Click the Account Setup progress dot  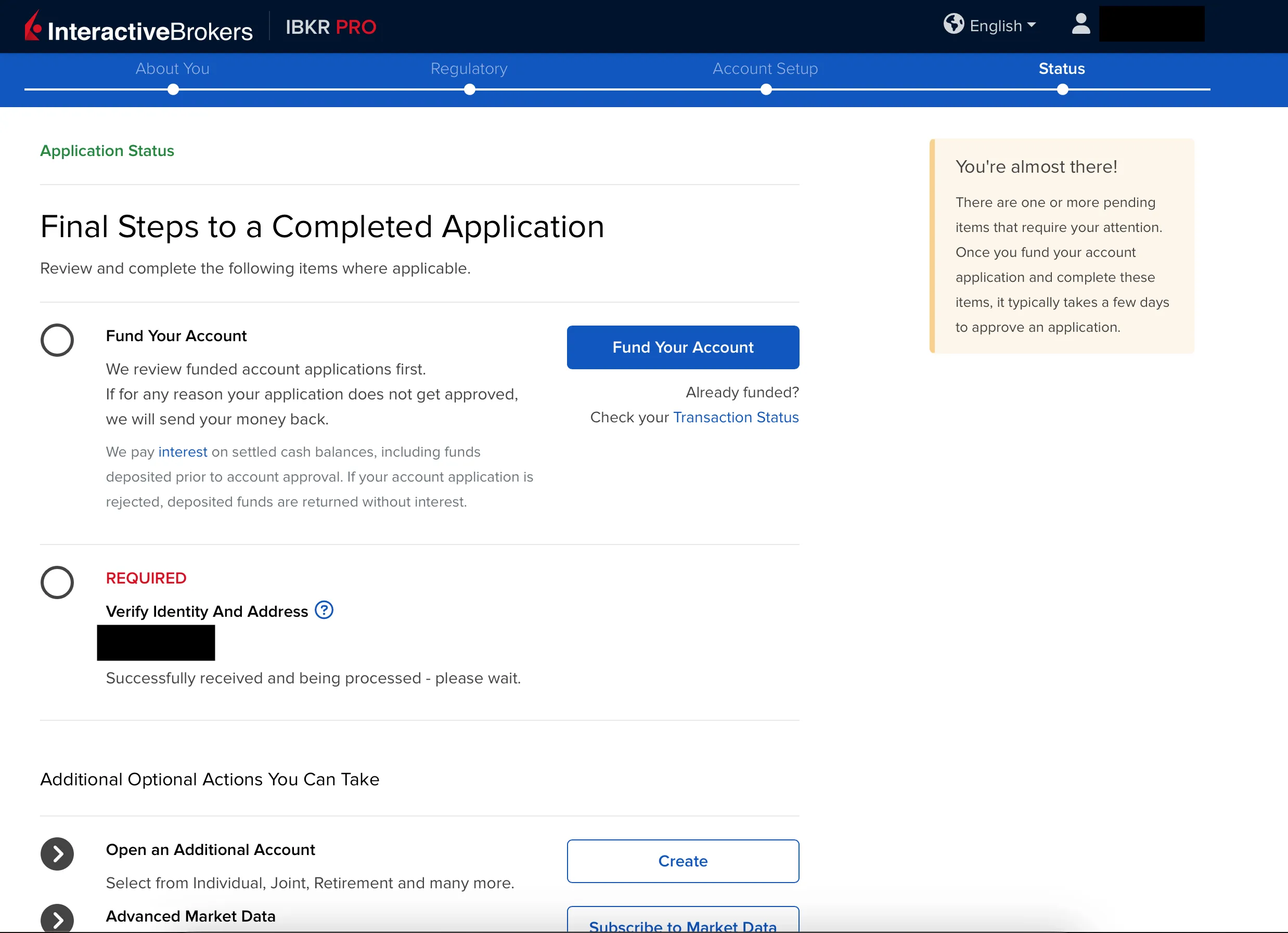[766, 89]
